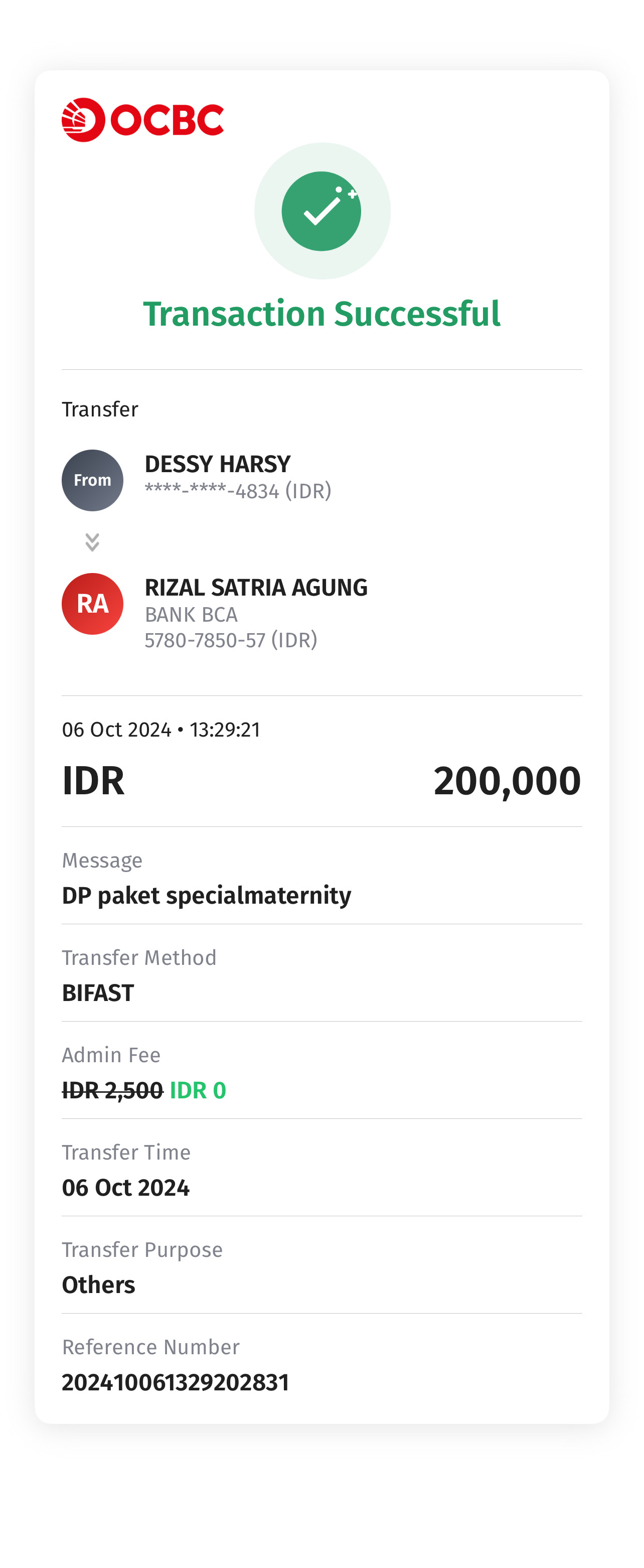Click the green IDR 0 admin fee
The height and width of the screenshot is (1568, 644).
coord(198,1091)
